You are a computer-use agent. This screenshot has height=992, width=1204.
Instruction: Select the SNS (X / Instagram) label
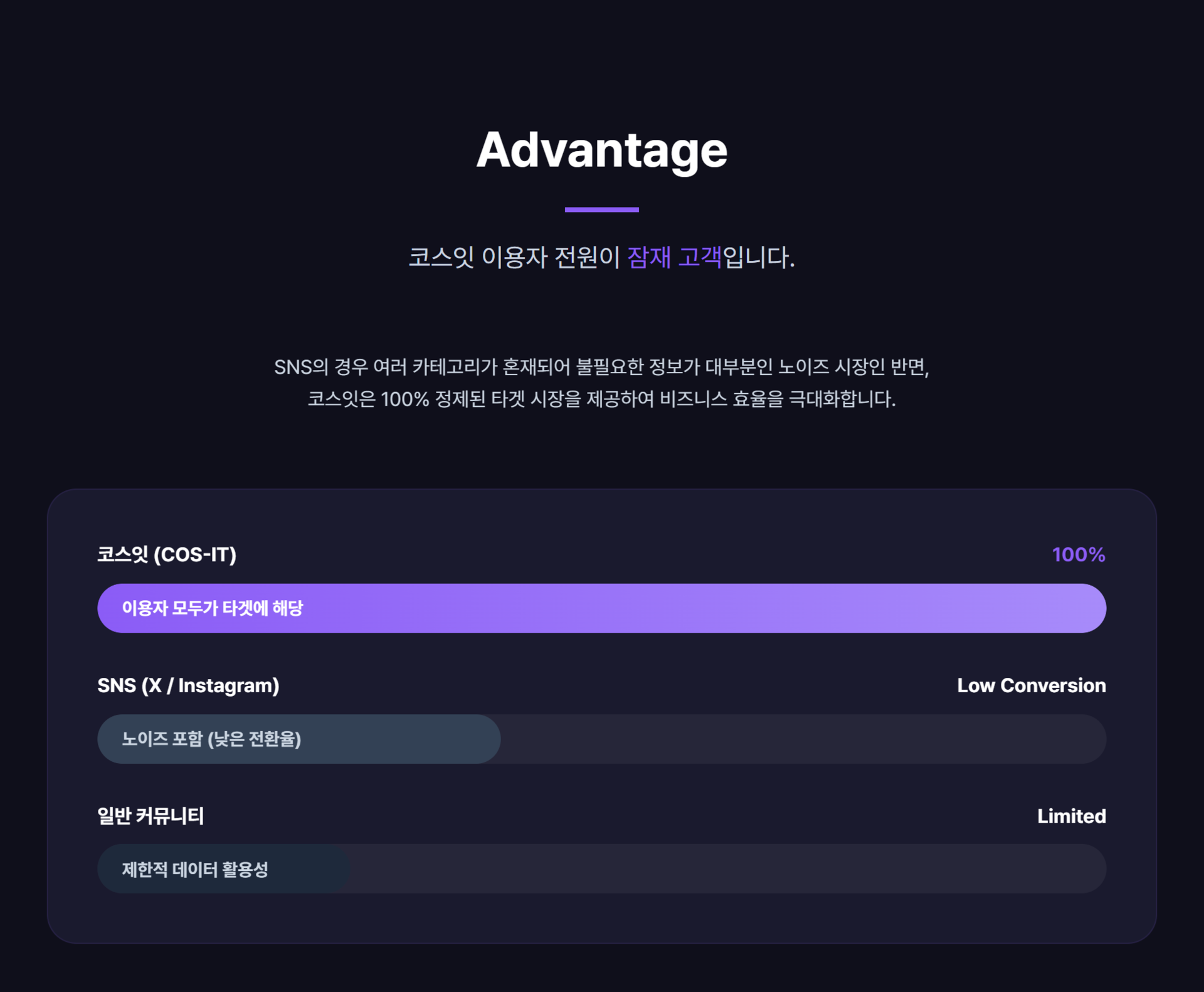pos(188,685)
